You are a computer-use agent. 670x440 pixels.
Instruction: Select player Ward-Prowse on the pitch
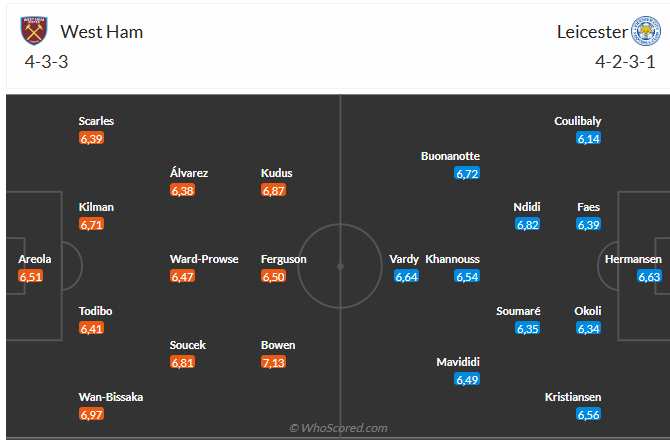(204, 259)
